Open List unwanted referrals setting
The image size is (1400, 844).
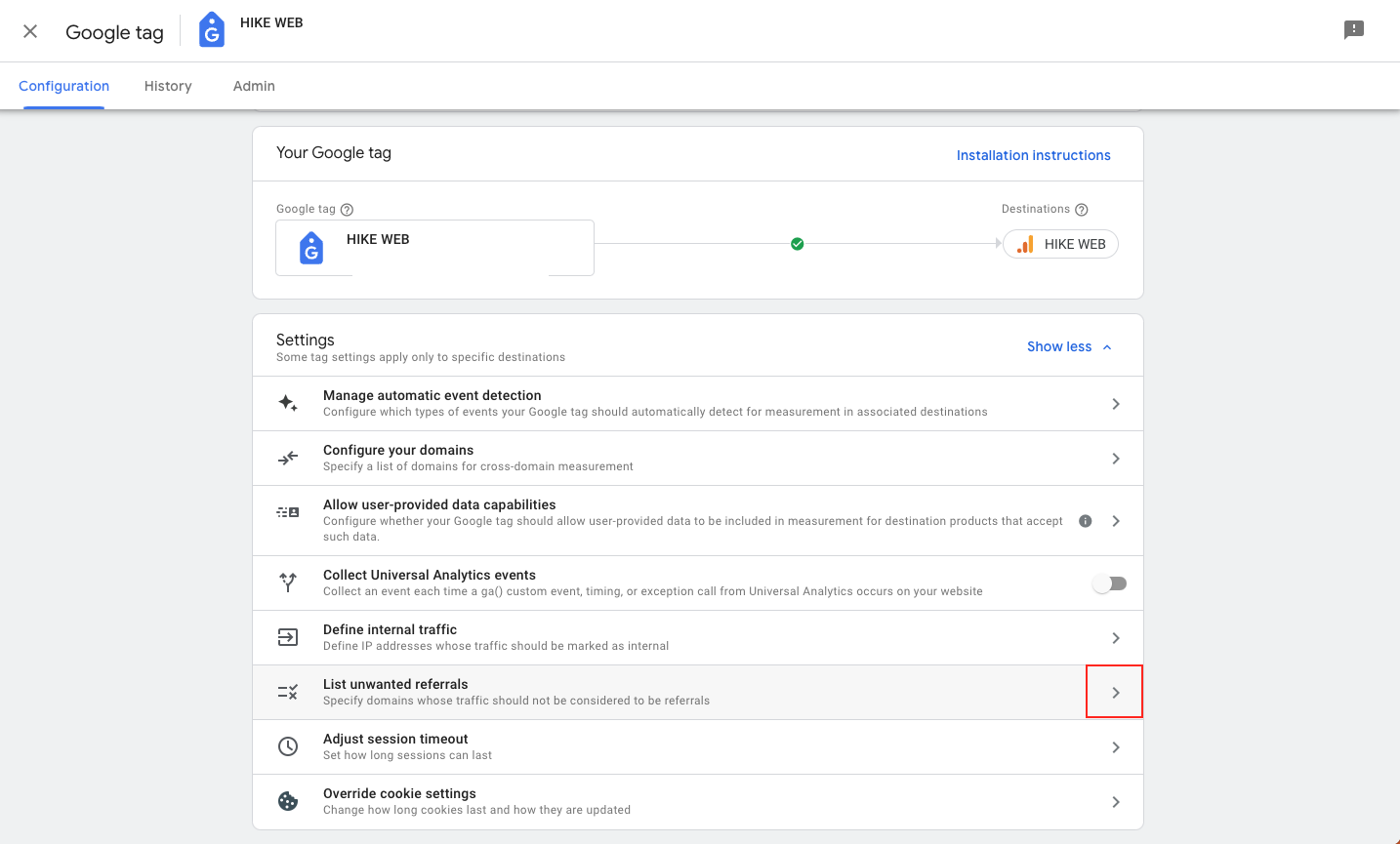tap(698, 693)
